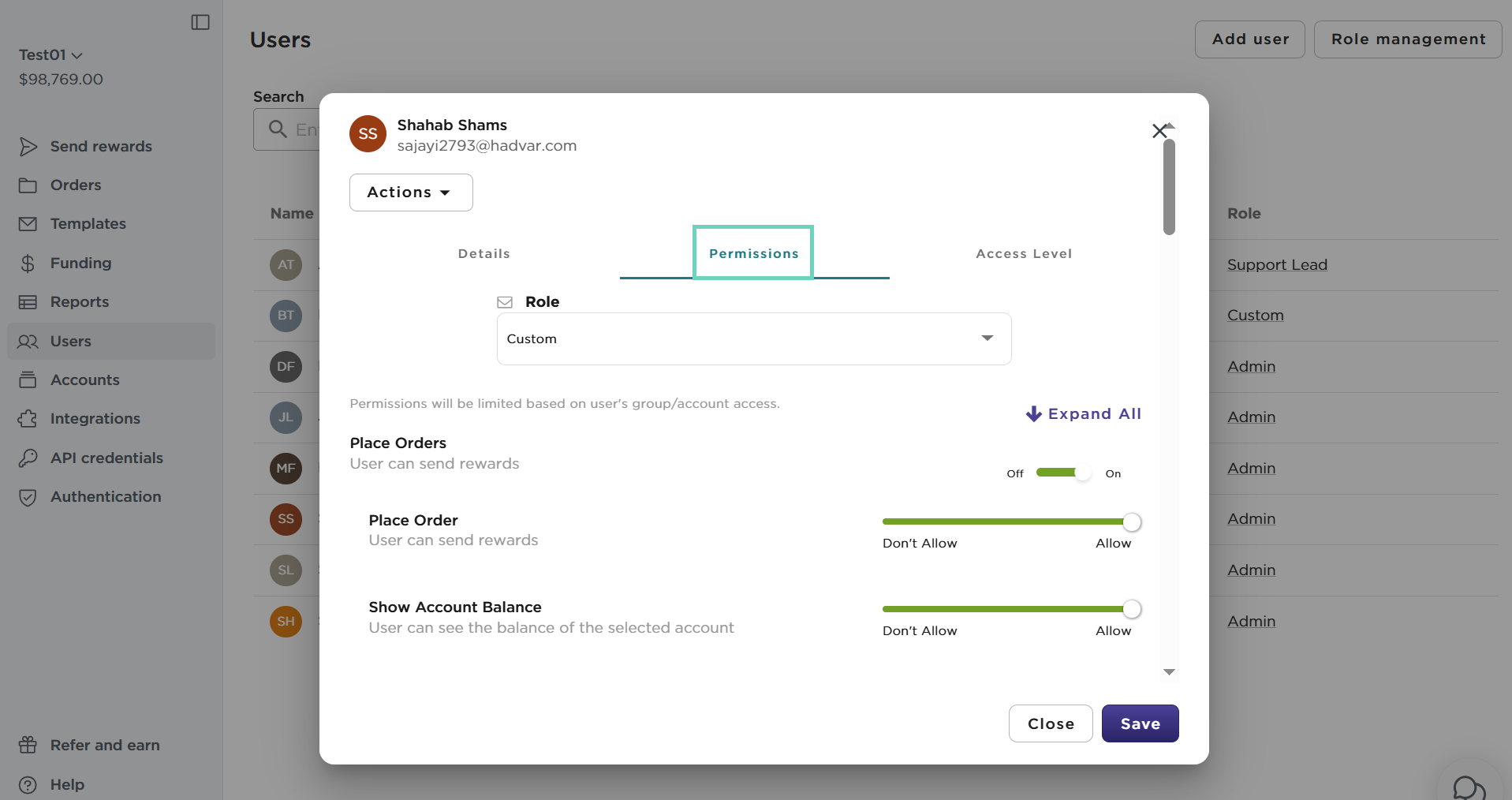
Task: Click the envelope icon beside Role
Action: click(x=505, y=302)
